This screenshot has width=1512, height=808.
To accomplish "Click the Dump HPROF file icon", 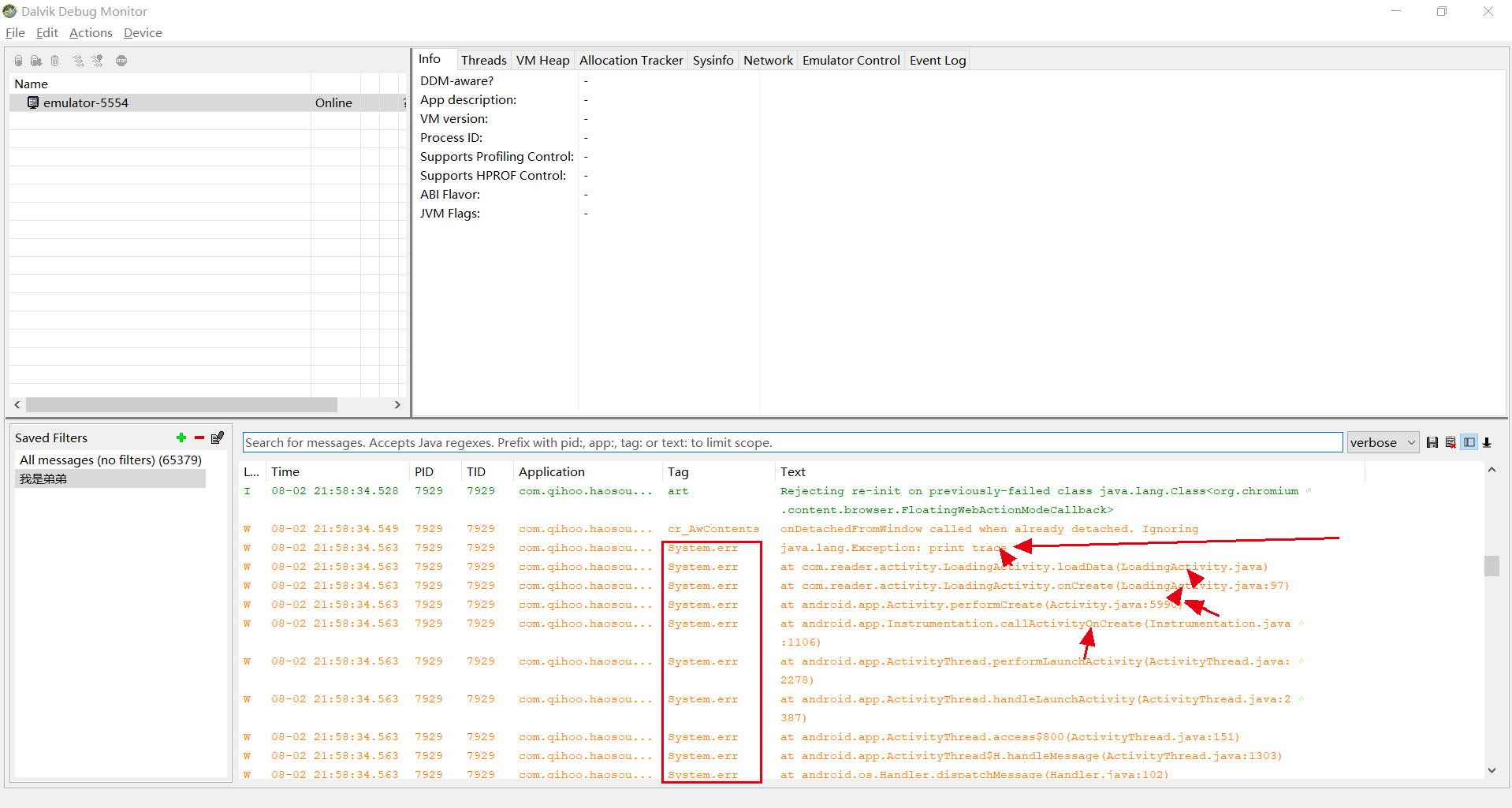I will click(x=36, y=61).
